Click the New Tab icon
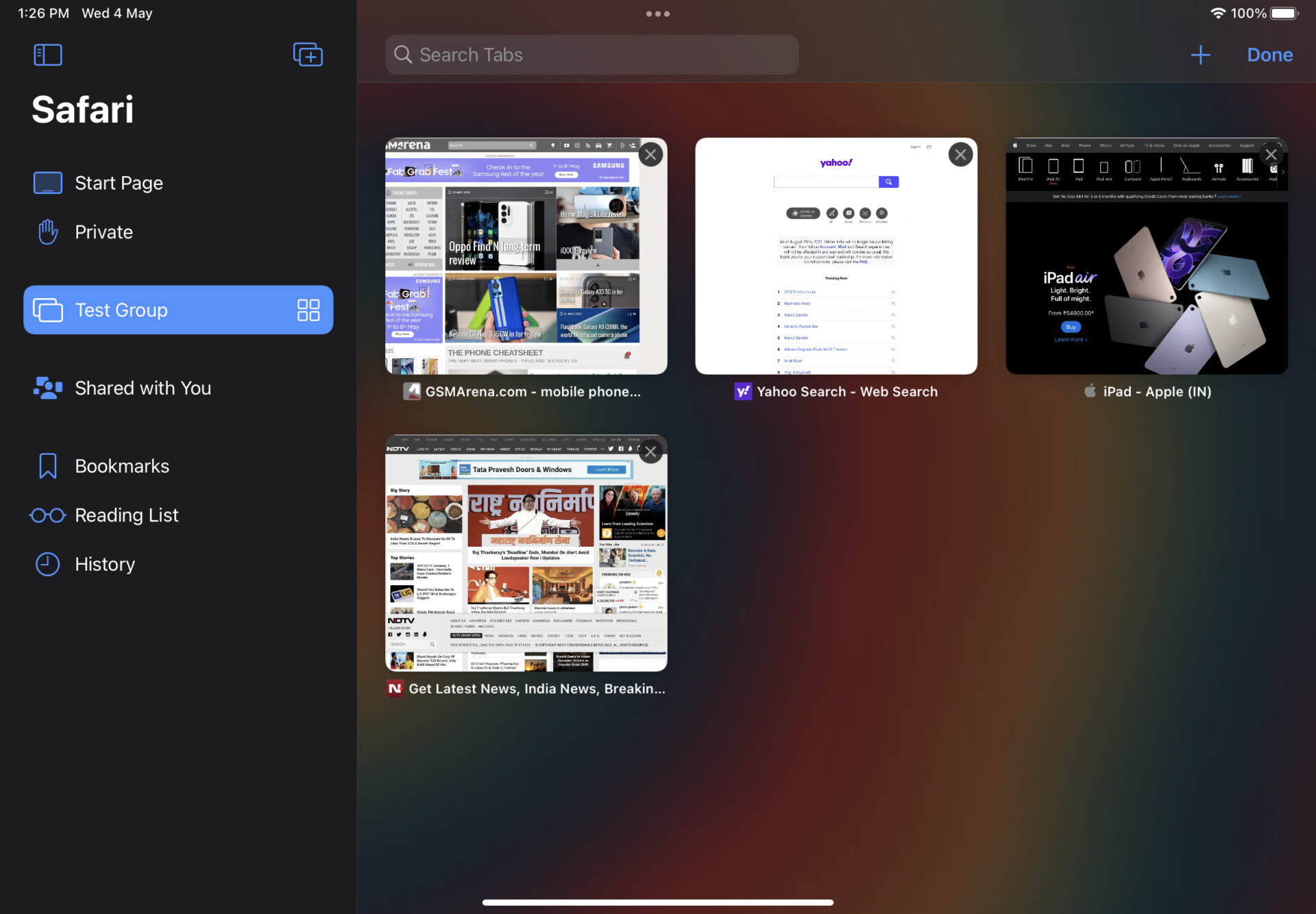This screenshot has height=914, width=1316. [1200, 54]
